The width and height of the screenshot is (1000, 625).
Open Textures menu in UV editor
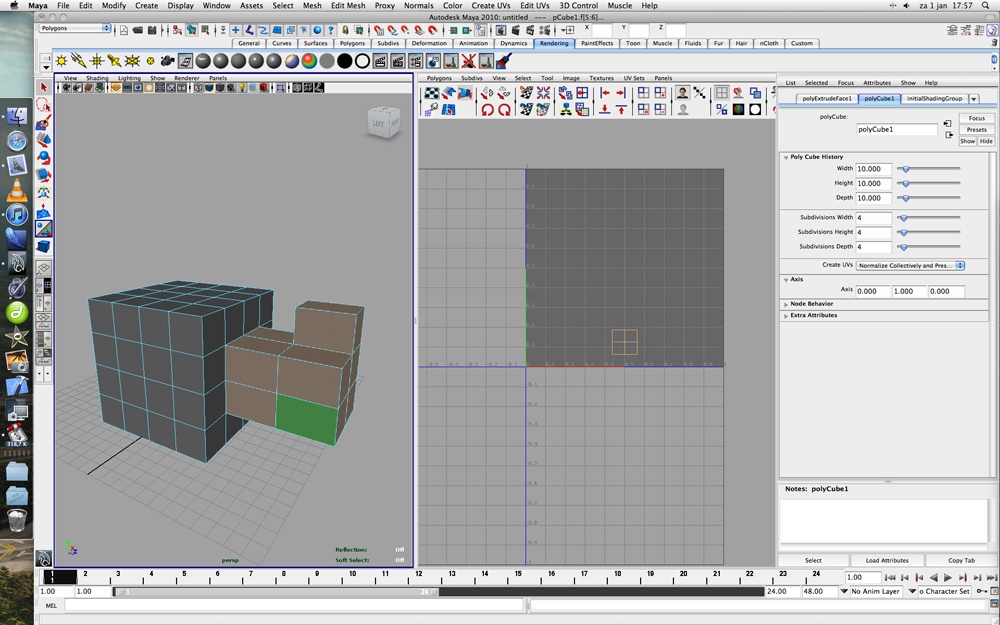tap(601, 78)
